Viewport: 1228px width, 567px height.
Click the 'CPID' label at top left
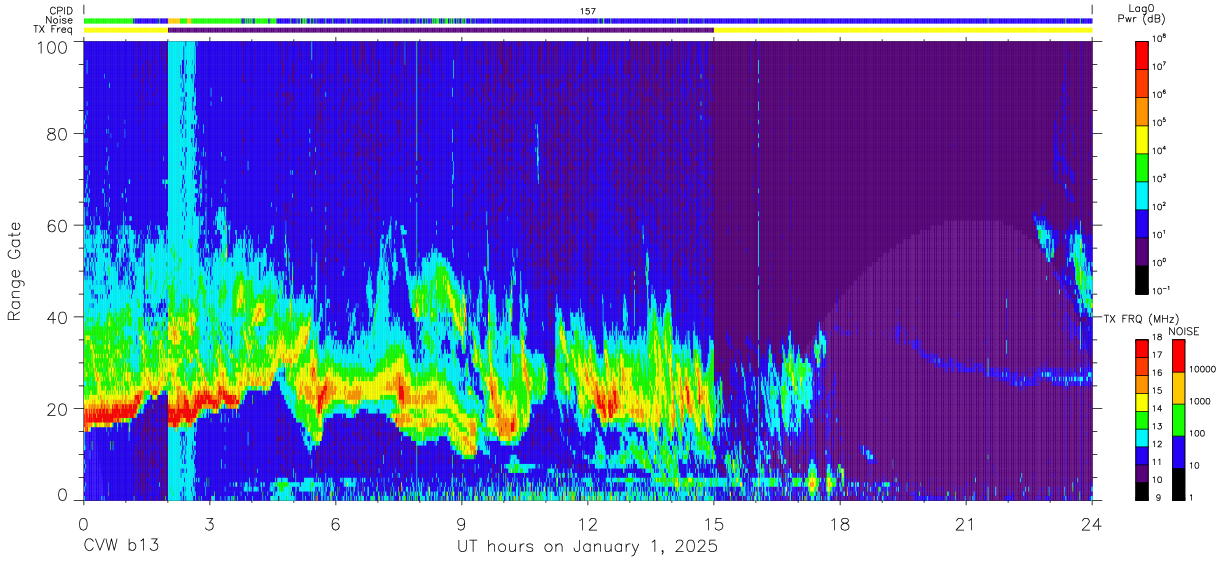pos(62,11)
